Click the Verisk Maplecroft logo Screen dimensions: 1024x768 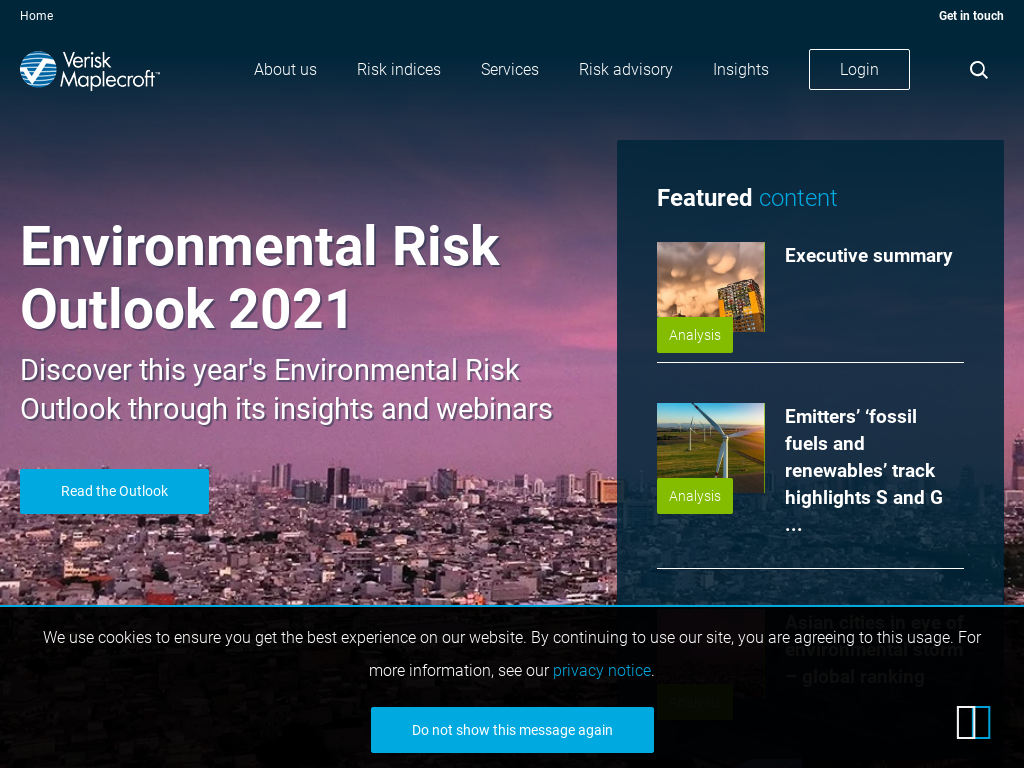[89, 70]
